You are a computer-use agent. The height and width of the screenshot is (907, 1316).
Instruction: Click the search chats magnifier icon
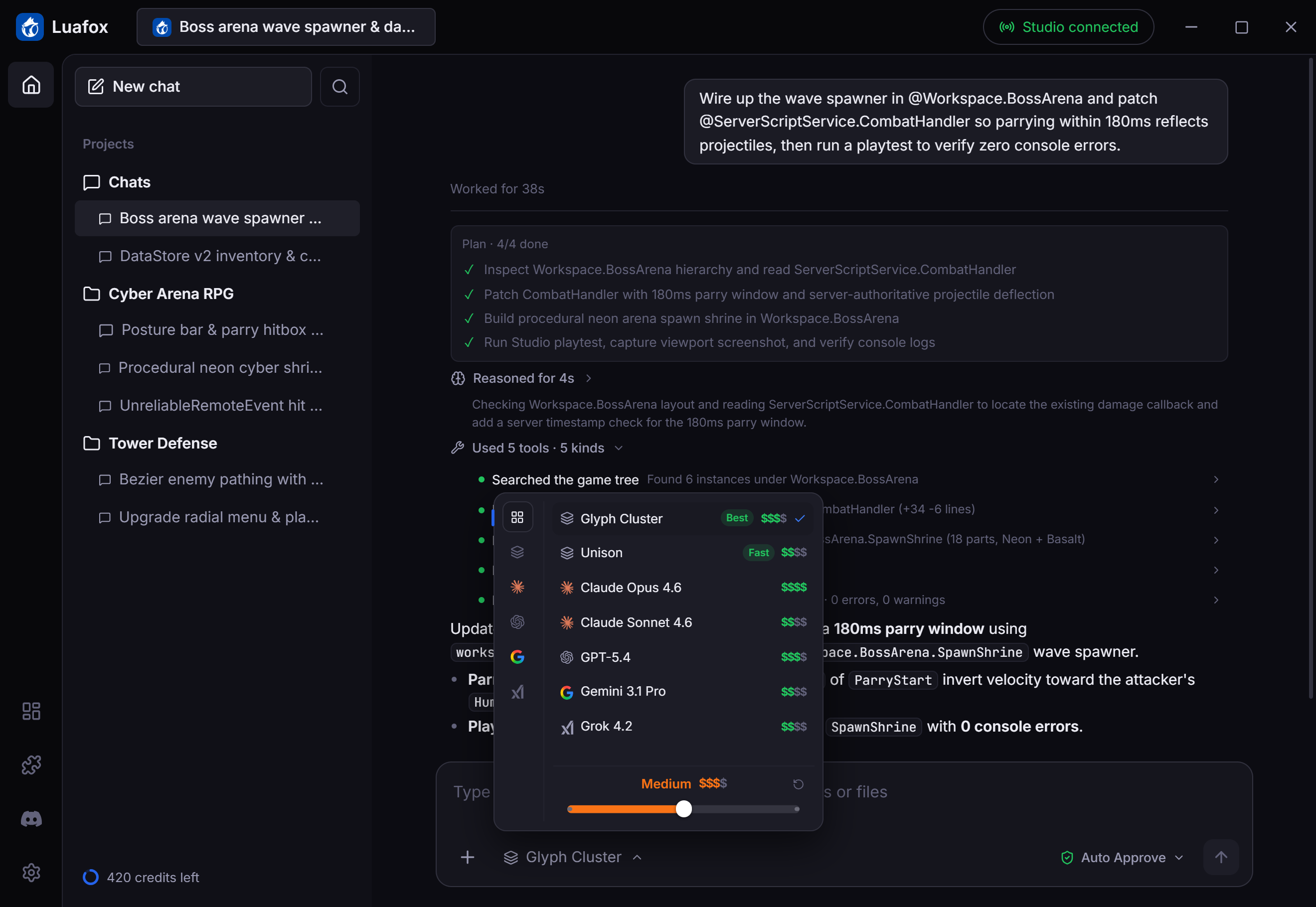[x=339, y=86]
